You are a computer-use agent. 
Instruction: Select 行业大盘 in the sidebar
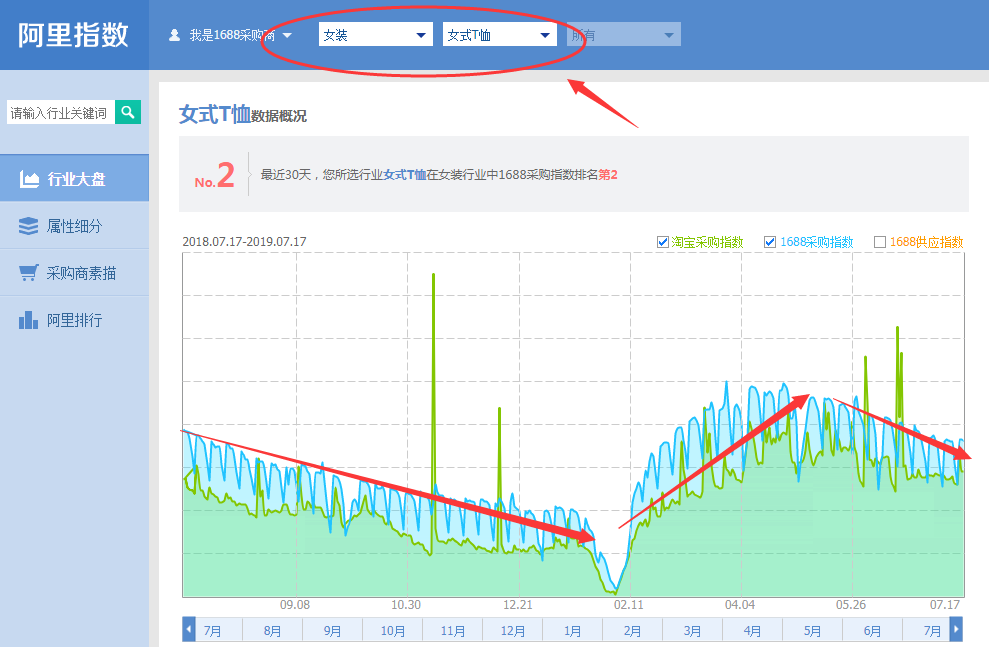point(74,178)
